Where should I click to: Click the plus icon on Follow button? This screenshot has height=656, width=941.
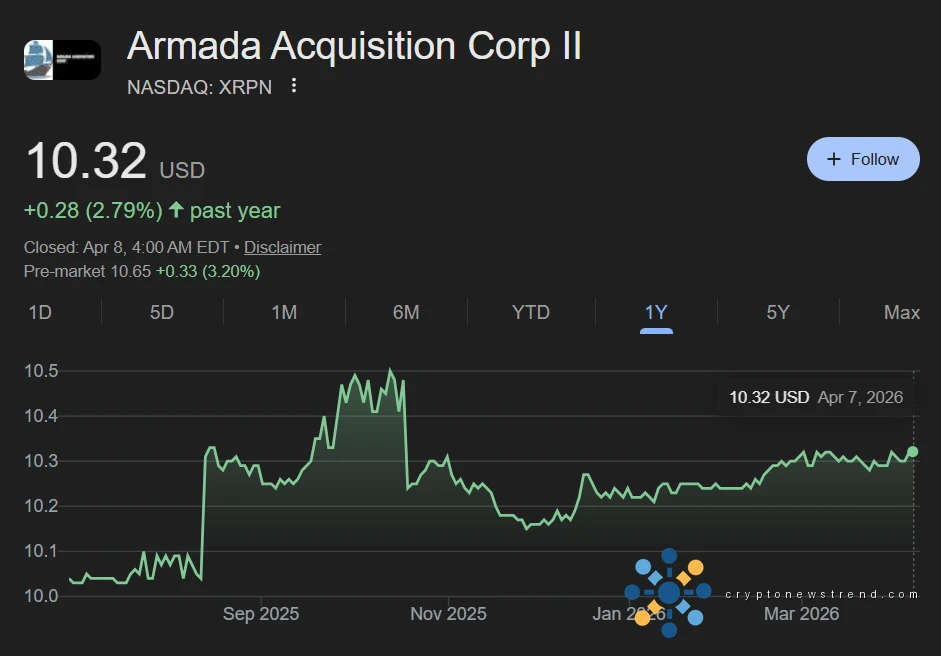pyautogui.click(x=833, y=159)
